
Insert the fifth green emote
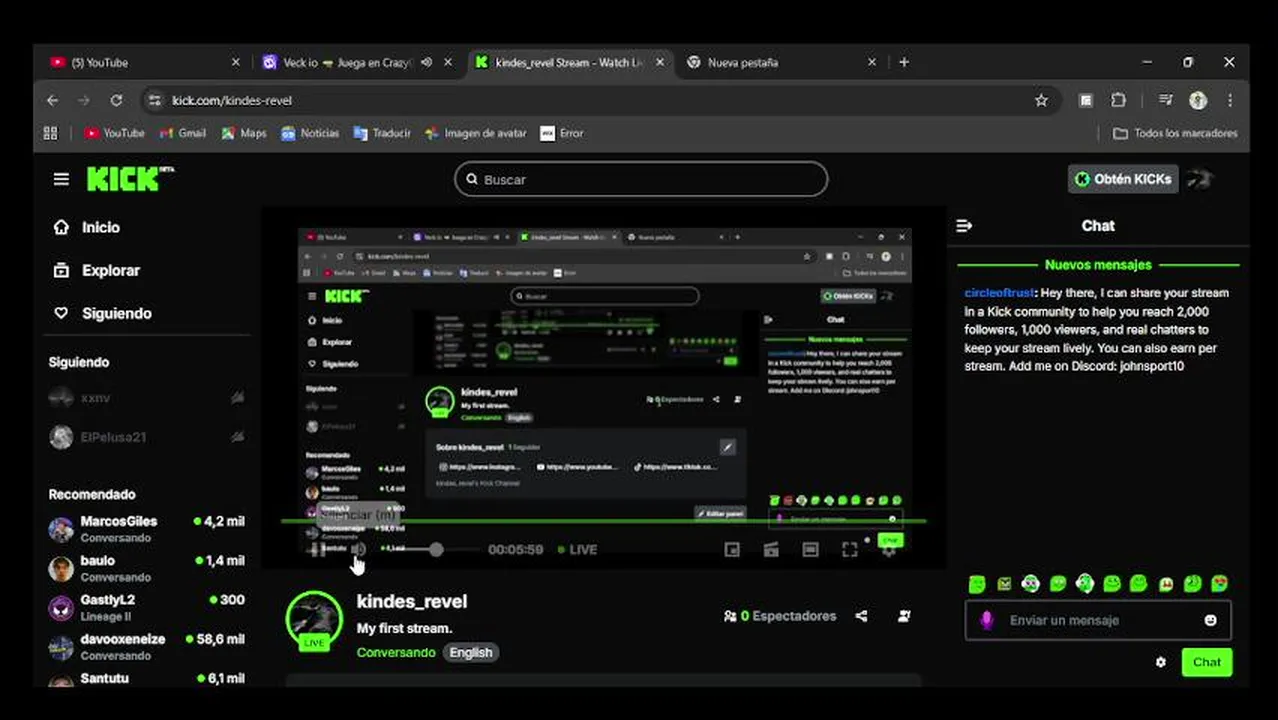coord(1085,584)
